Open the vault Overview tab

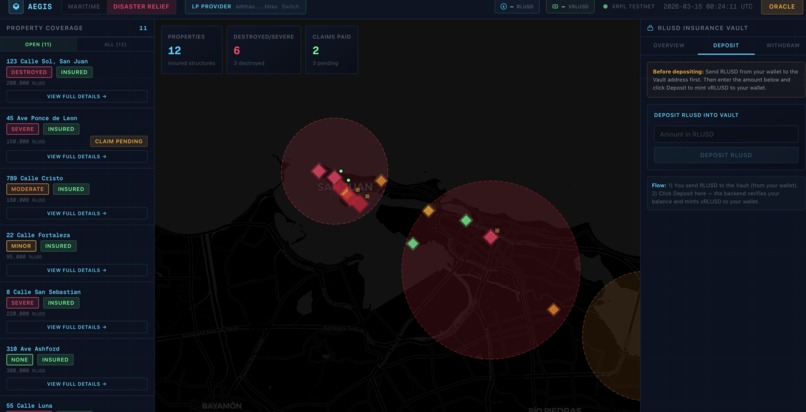(x=669, y=45)
